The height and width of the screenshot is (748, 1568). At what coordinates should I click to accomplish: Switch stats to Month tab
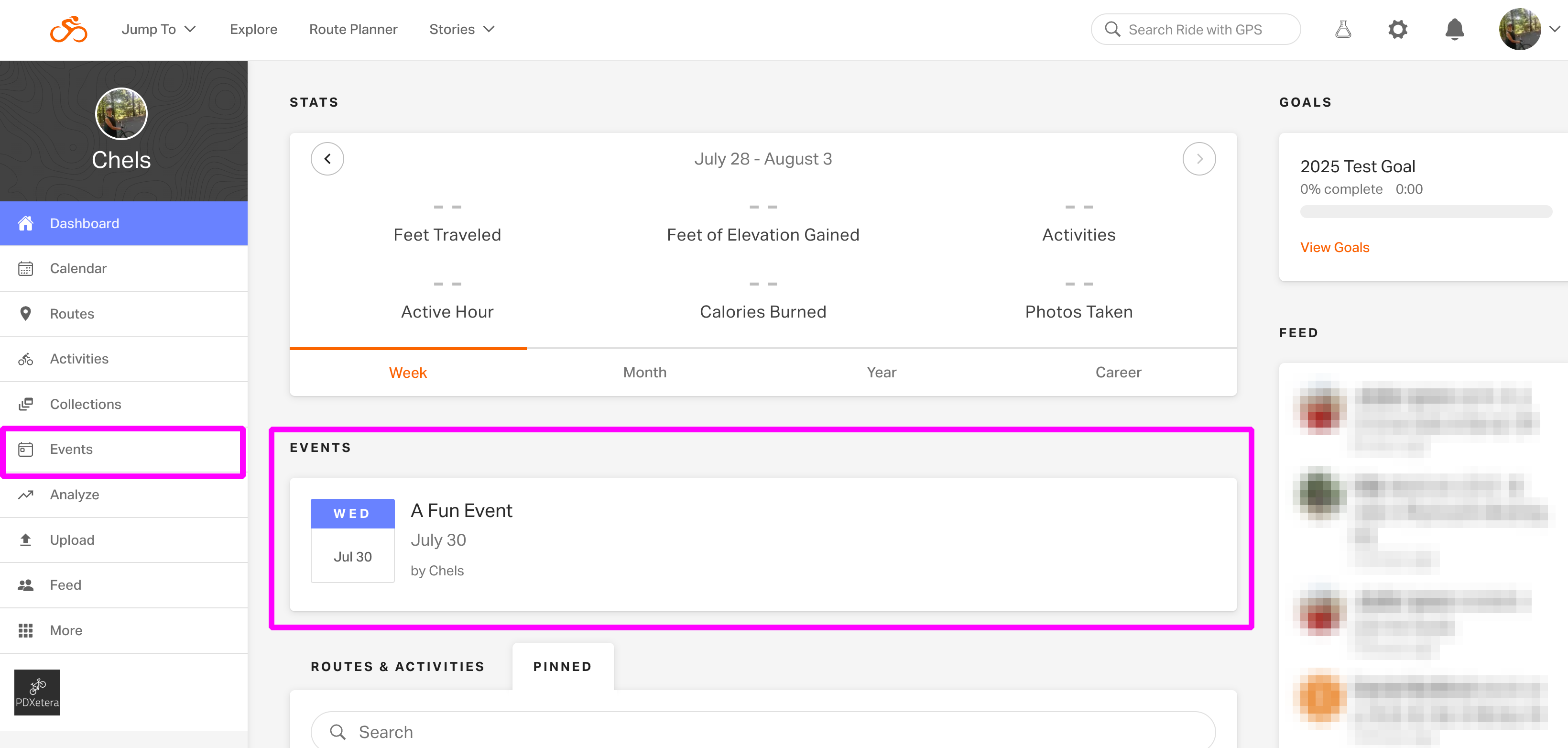click(644, 372)
